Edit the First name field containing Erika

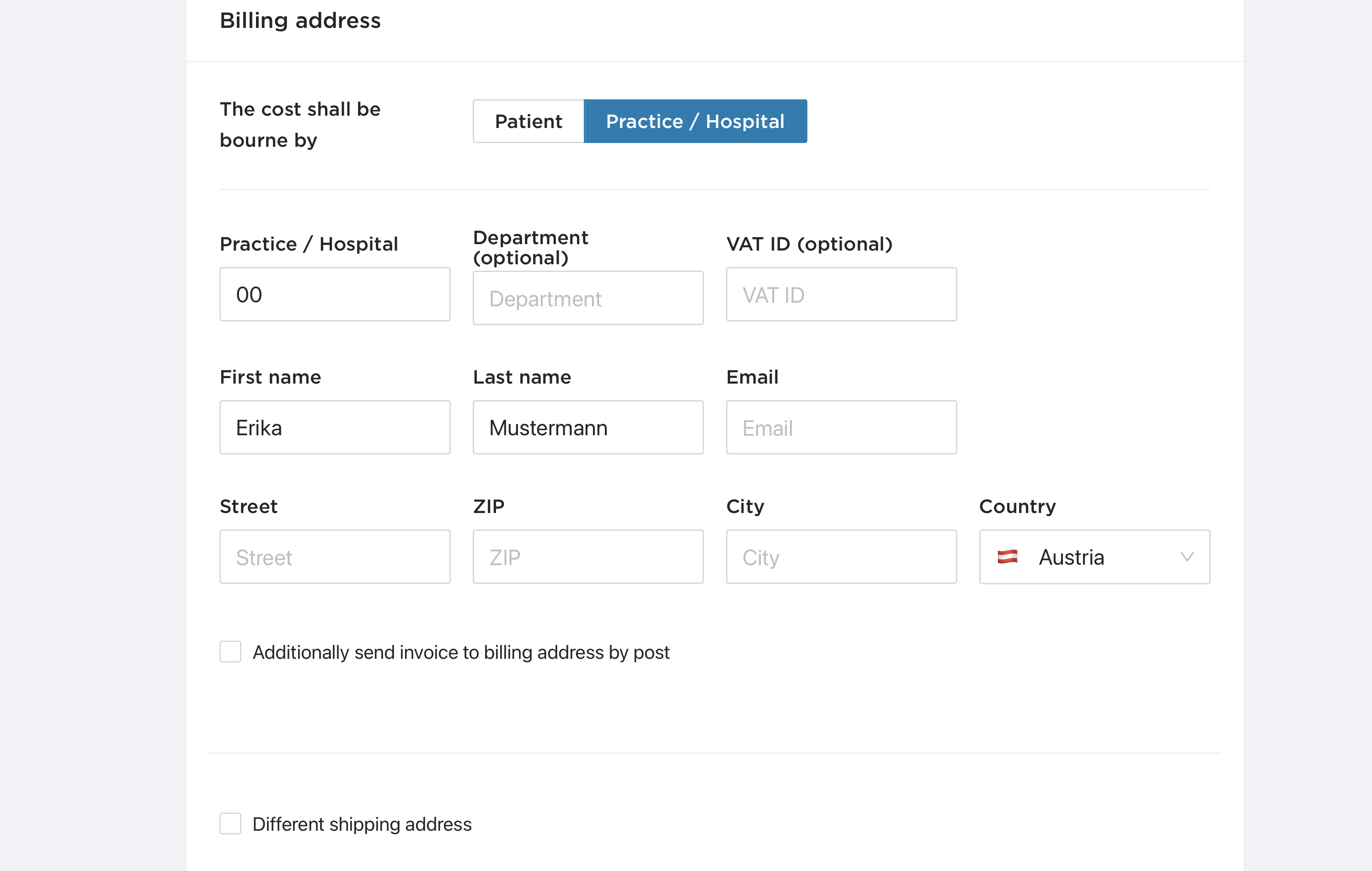[x=335, y=427]
